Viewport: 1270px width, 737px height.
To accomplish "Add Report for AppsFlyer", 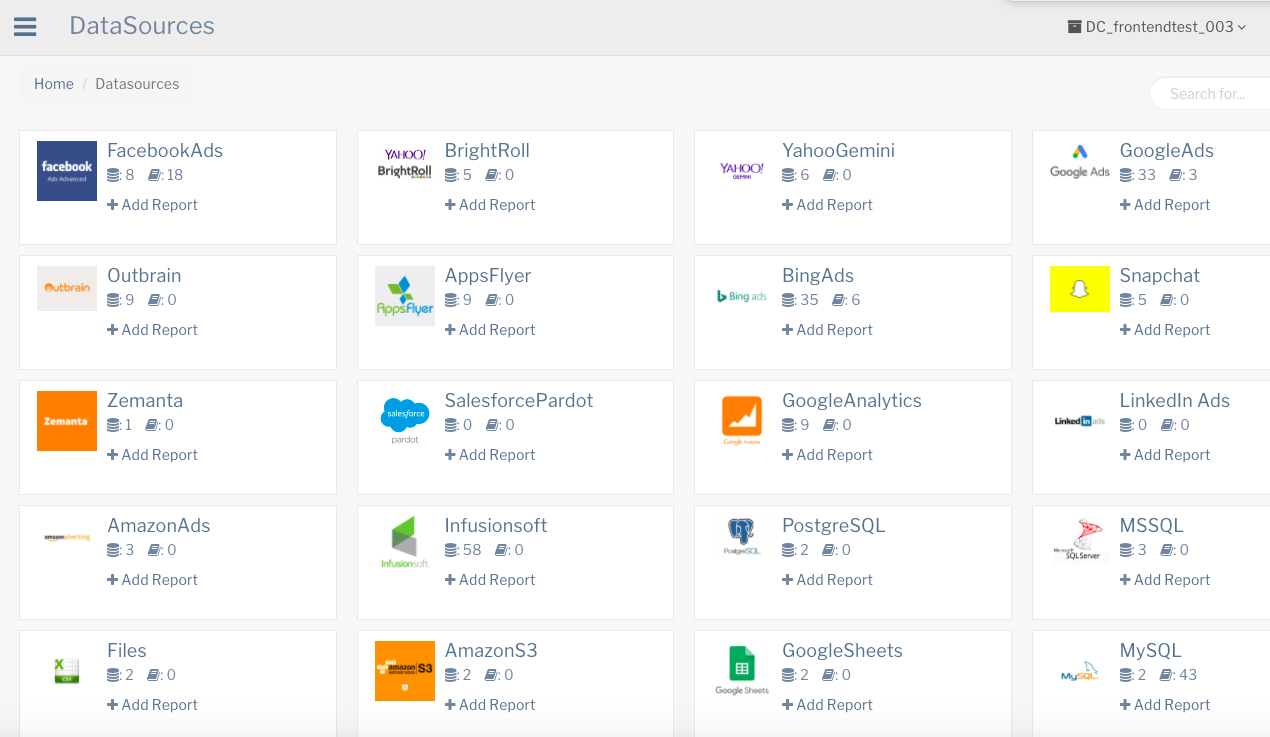I will coord(490,330).
